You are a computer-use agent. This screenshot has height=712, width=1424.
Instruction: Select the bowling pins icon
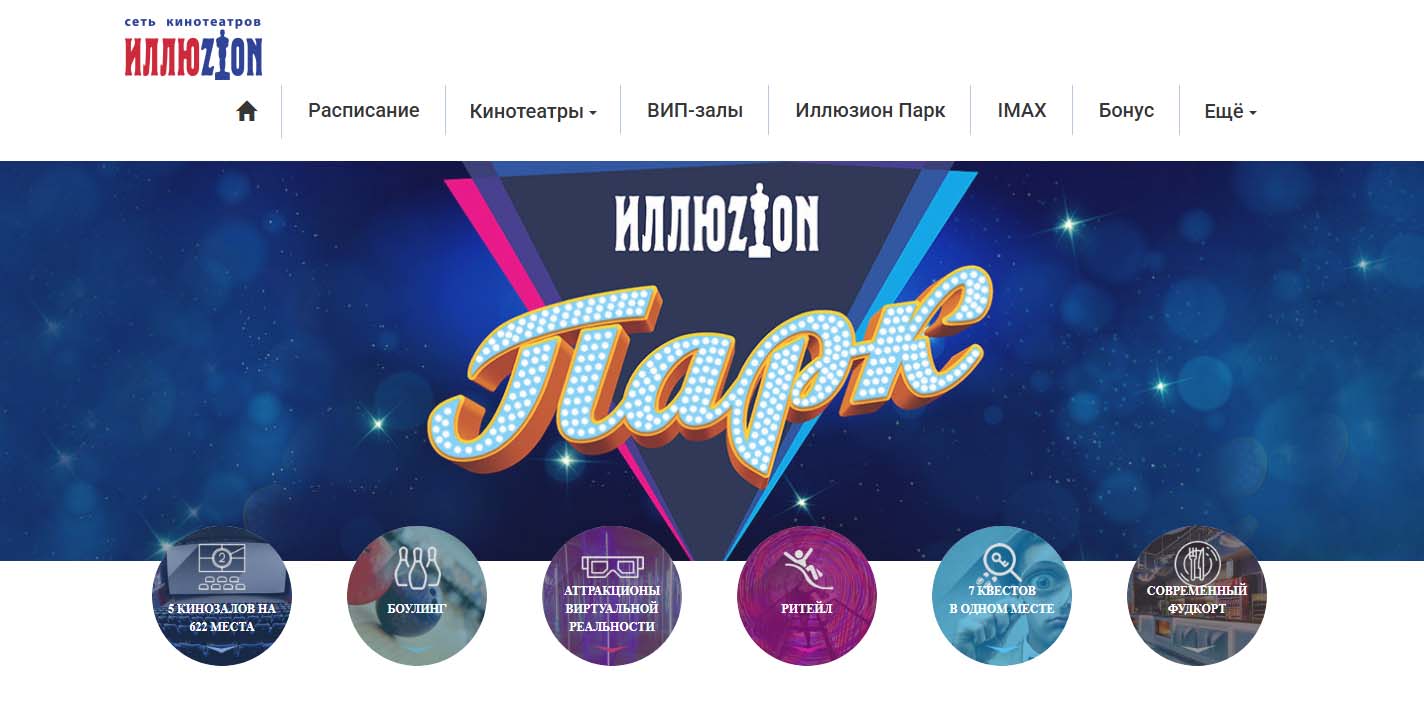416,567
